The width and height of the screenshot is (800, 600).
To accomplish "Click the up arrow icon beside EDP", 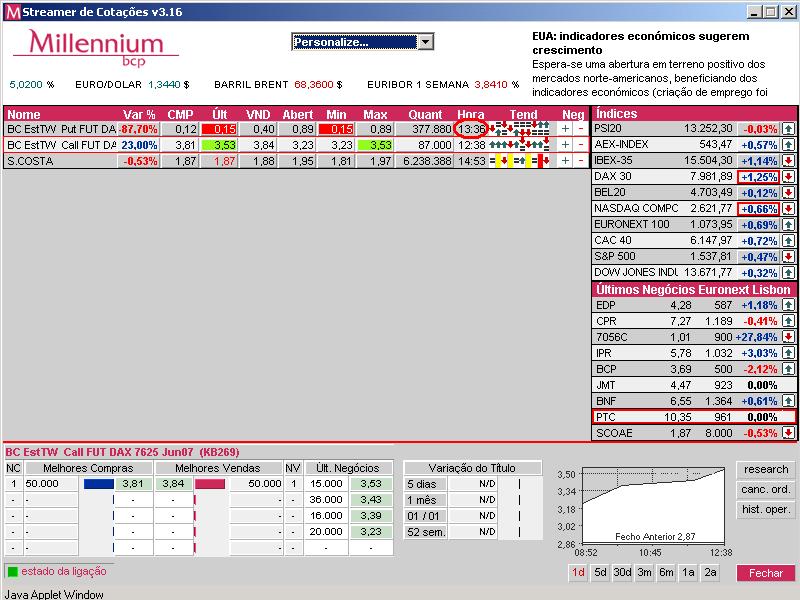I will tap(788, 305).
